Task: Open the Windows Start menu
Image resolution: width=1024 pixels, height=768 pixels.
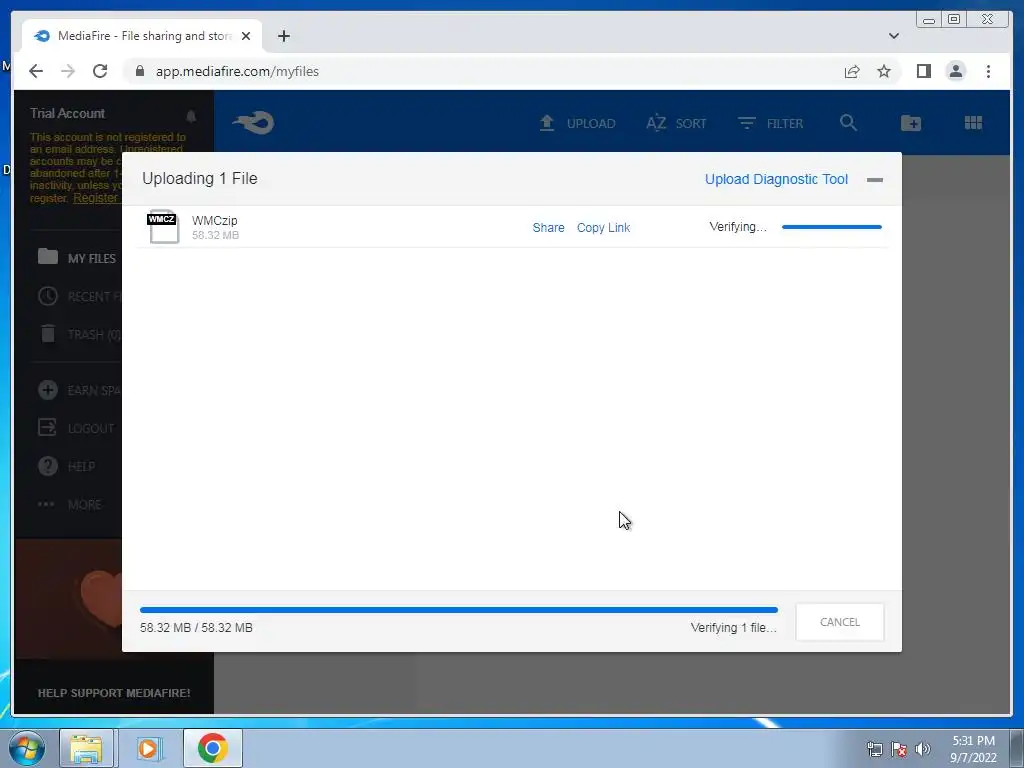Action: click(x=26, y=748)
